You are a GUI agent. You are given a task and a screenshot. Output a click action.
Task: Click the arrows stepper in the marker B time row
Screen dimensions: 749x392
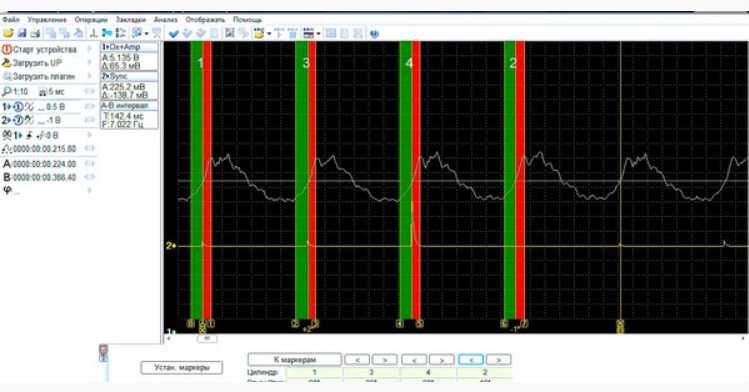(89, 177)
